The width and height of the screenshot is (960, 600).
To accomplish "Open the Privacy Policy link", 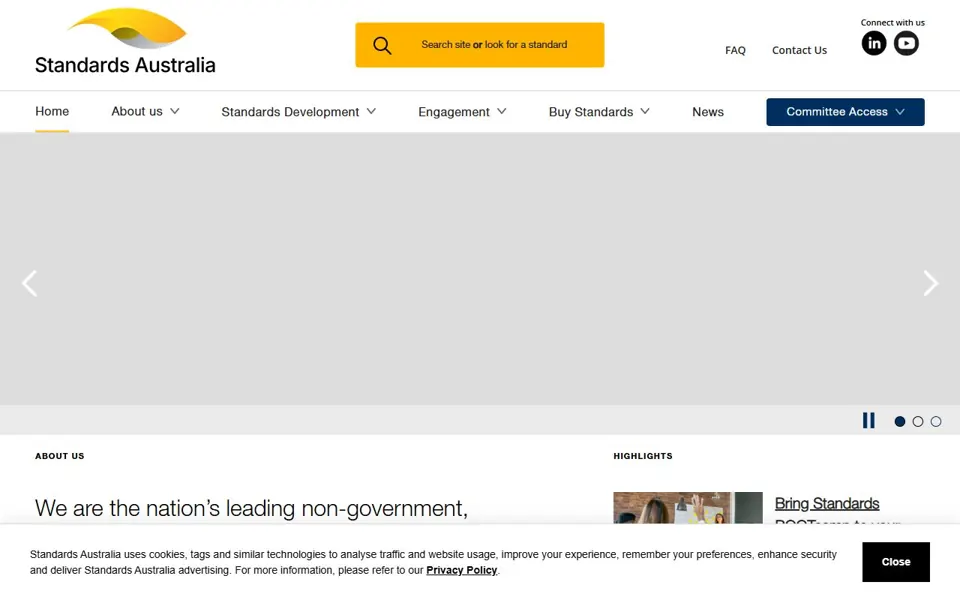I will pos(461,570).
